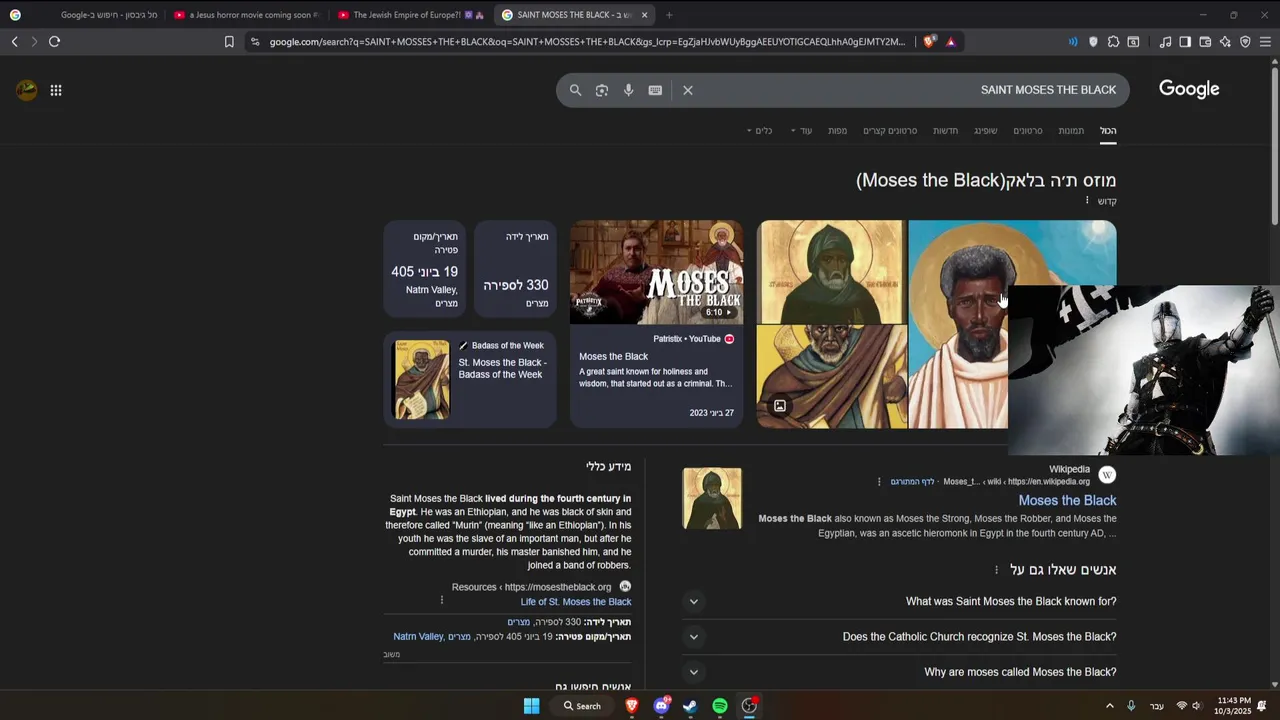Switch the עבר keyboard language indicator
The image size is (1280, 720).
coord(1157,706)
